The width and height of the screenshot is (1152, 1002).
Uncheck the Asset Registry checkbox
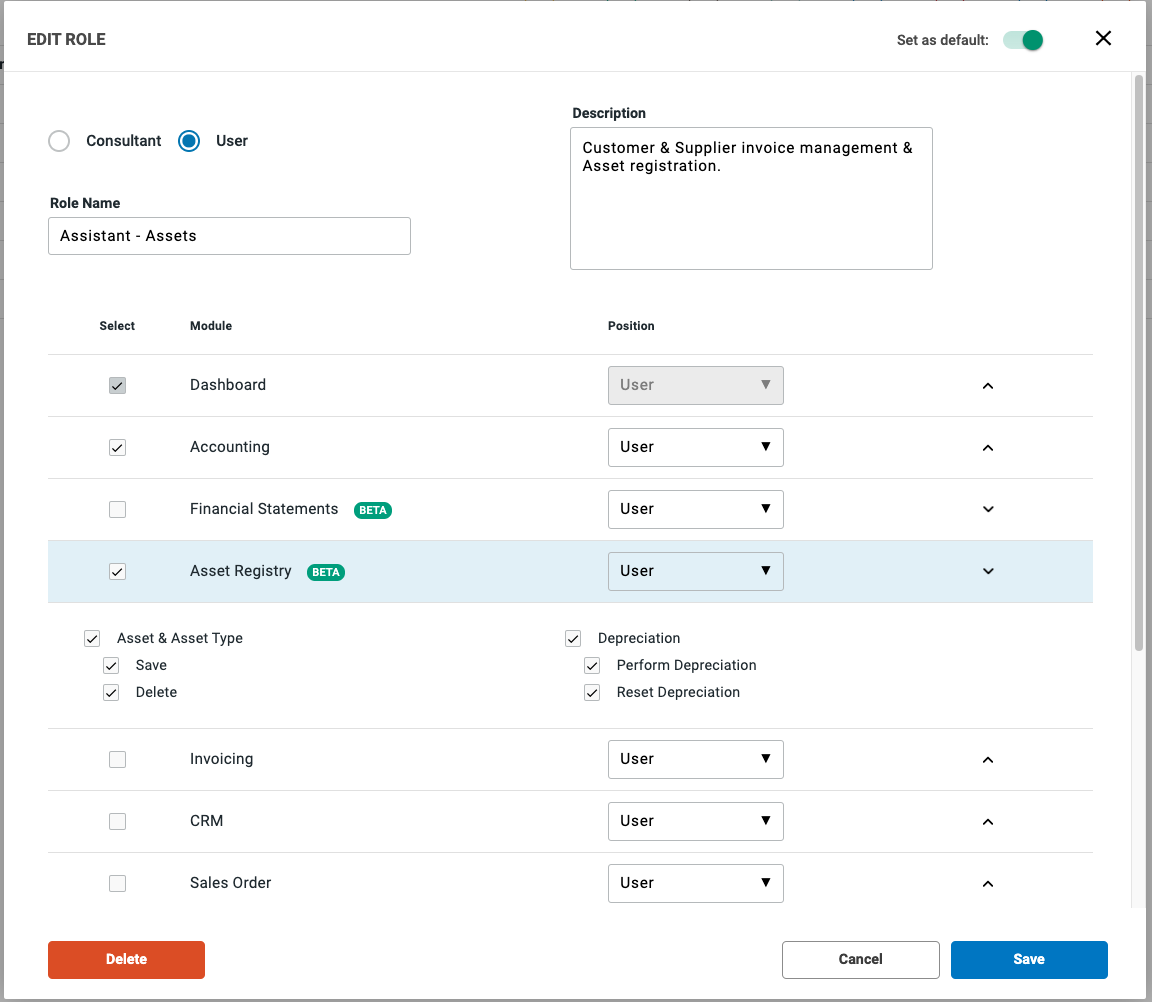click(117, 572)
